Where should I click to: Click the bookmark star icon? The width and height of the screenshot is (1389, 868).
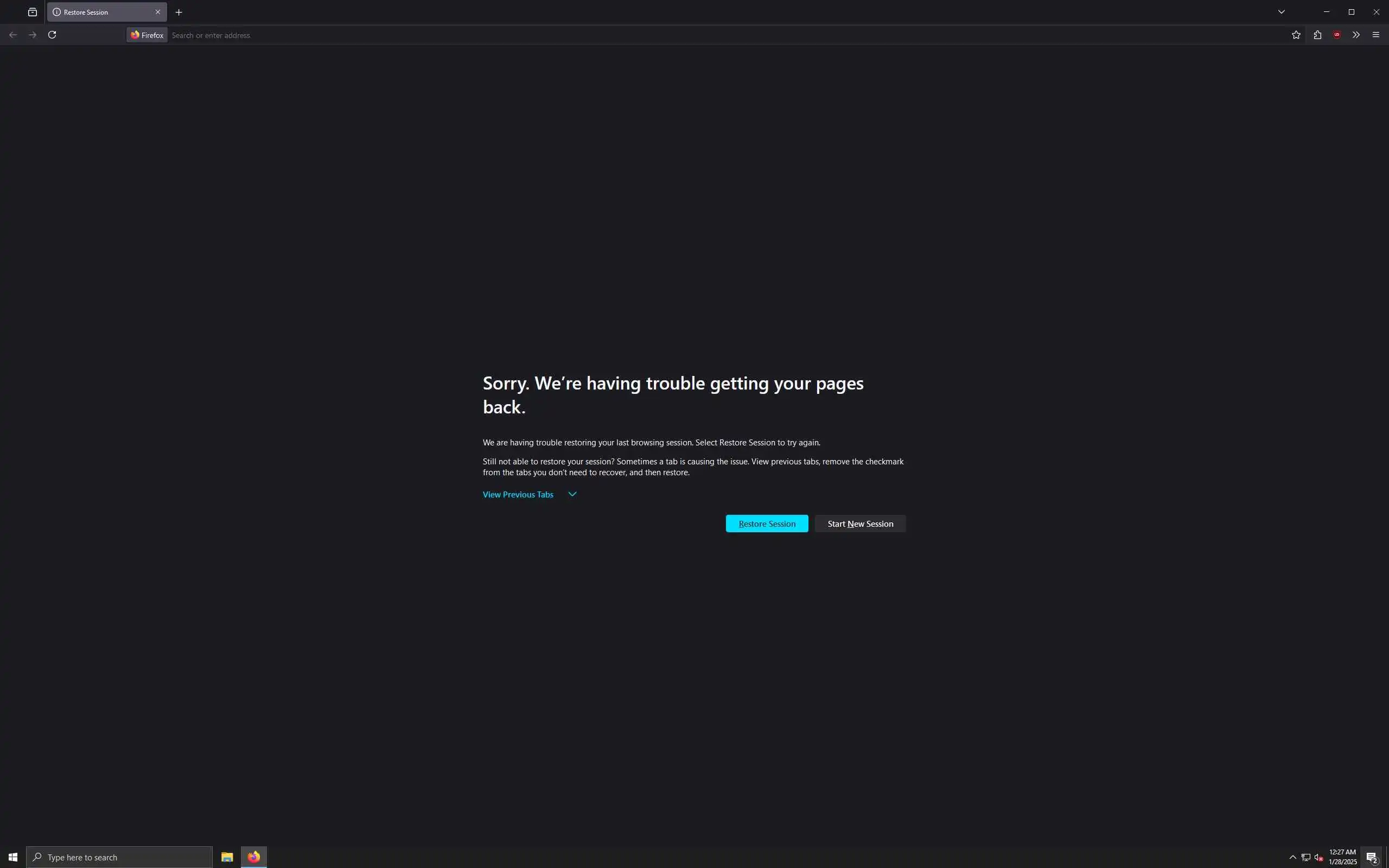pos(1296,35)
